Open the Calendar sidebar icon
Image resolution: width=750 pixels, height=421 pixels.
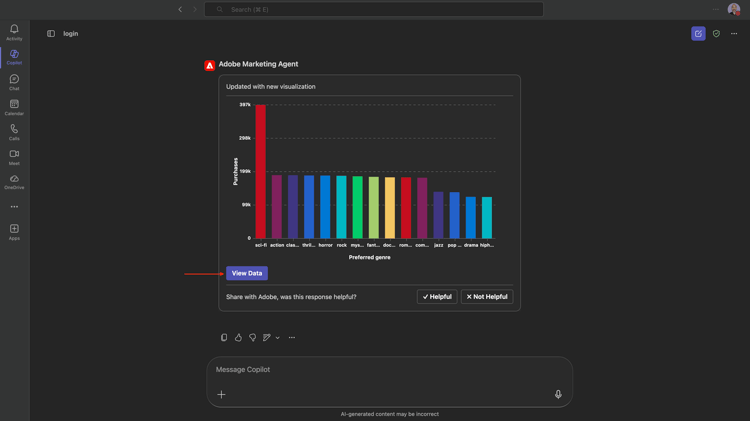coord(14,107)
